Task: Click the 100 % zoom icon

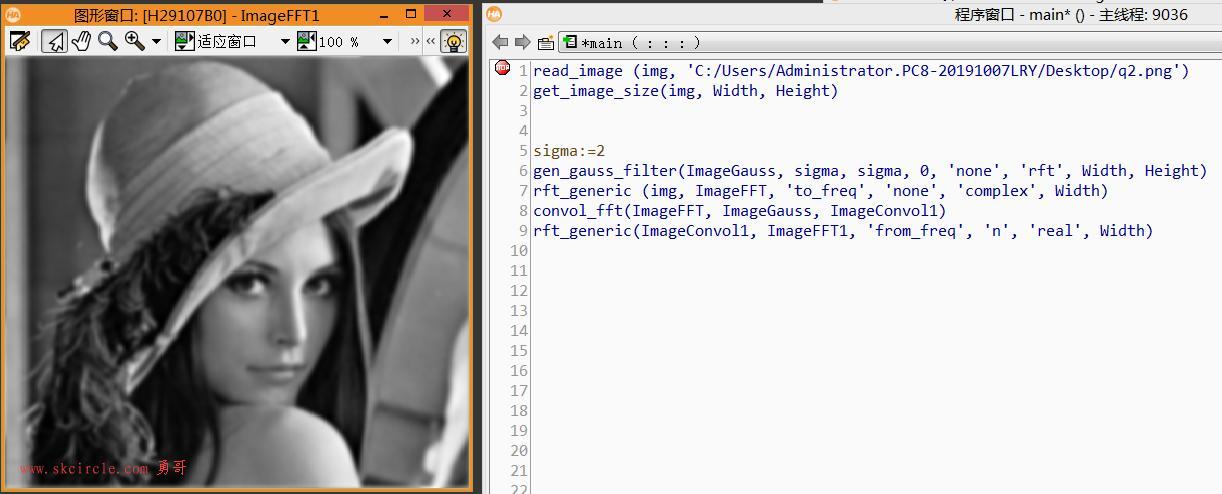Action: pos(306,41)
